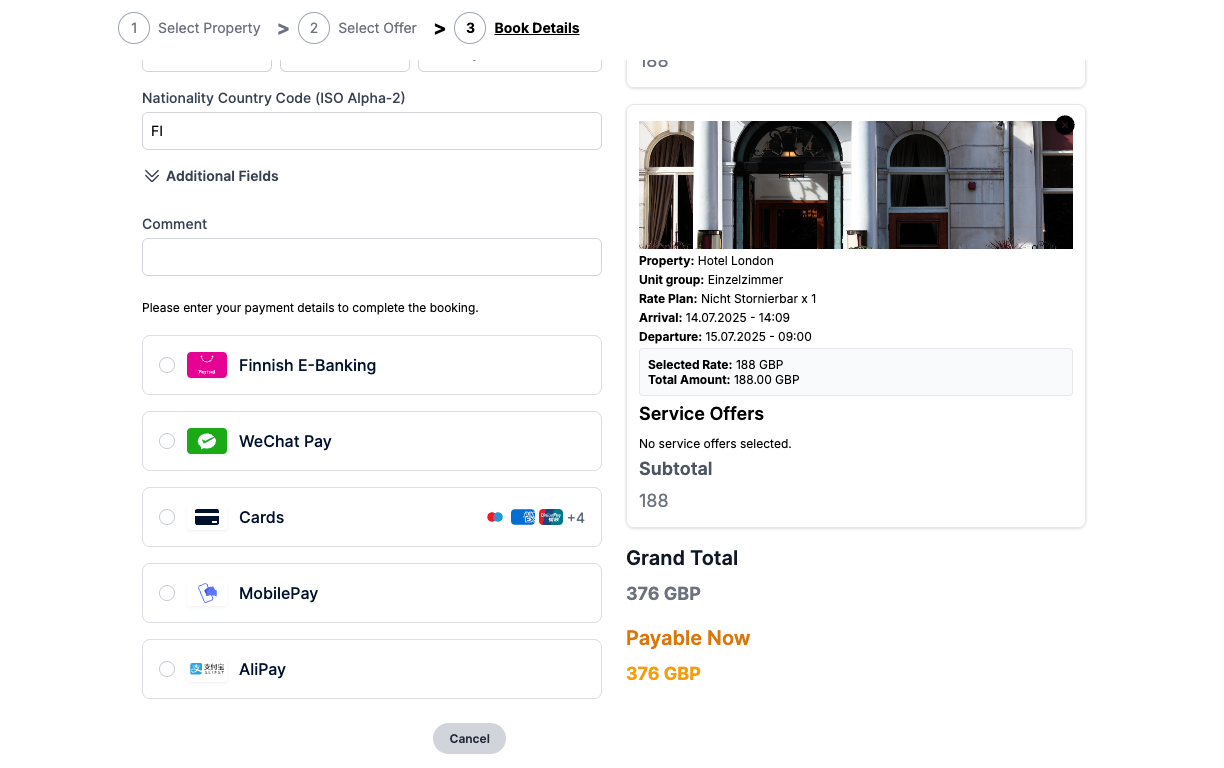The image size is (1224, 768).
Task: Click the 'Selected Rate: 188 GBP' text
Action: [716, 365]
